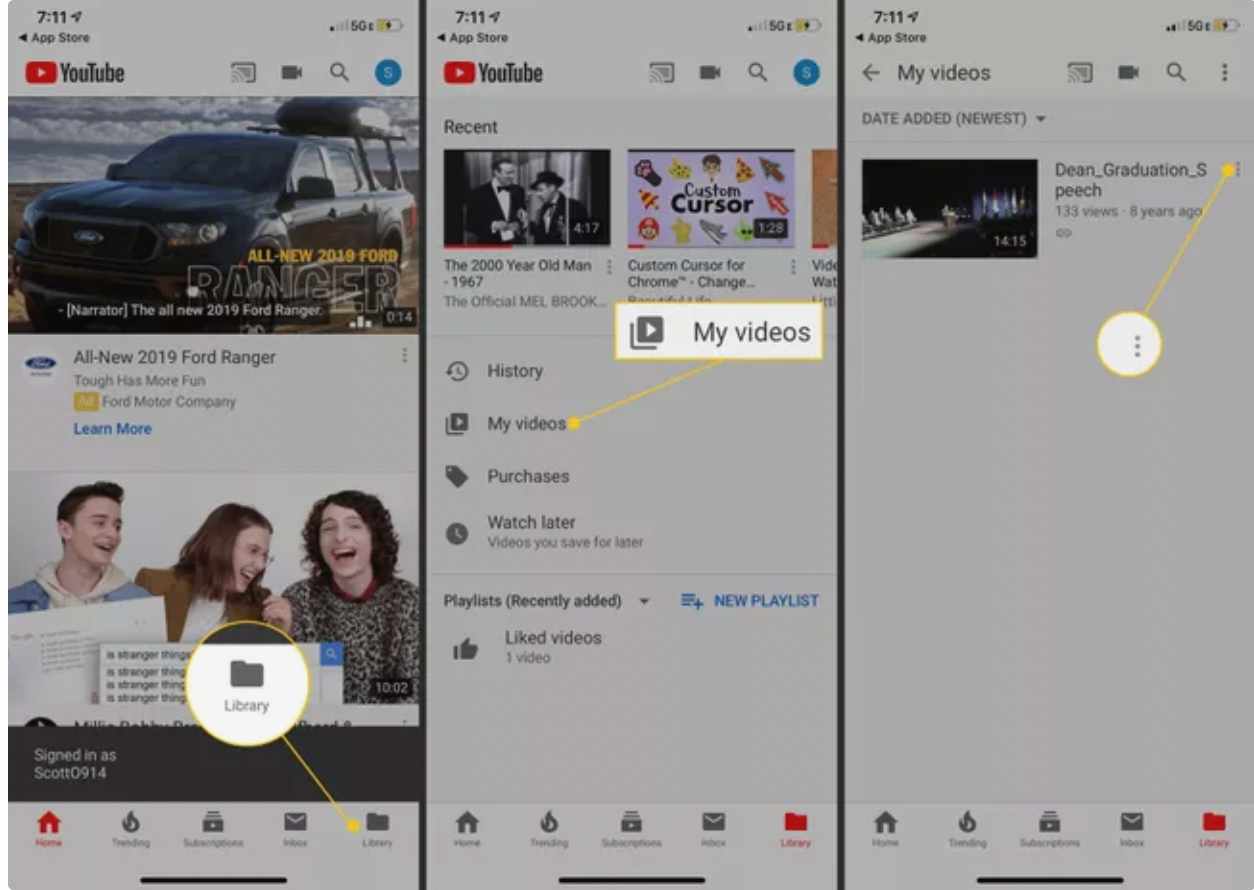The height and width of the screenshot is (890, 1254).
Task: Tap the YouTube logo in the first phone
Action: (x=75, y=72)
